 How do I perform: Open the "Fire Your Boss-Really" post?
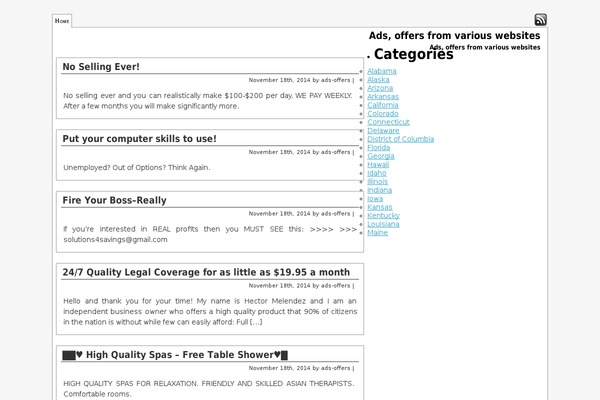coord(114,200)
